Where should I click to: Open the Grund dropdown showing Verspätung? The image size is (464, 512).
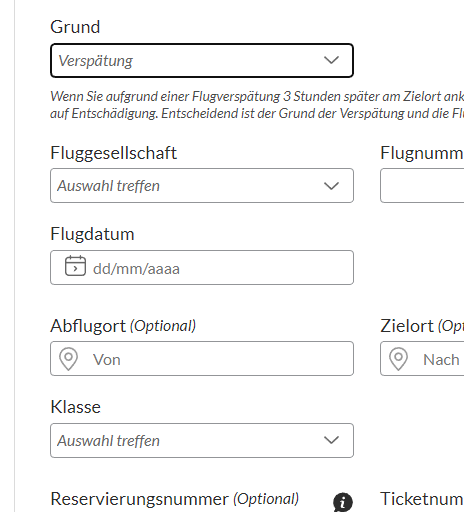pos(202,60)
